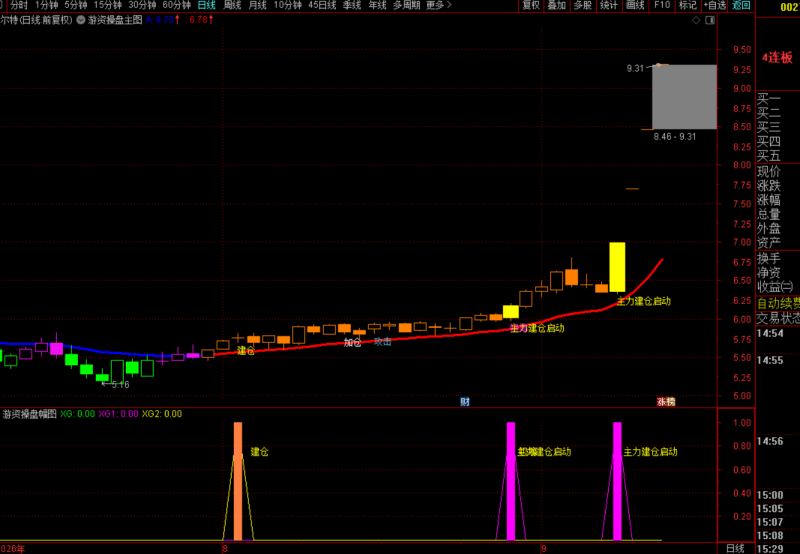The width and height of the screenshot is (800, 554).
Task: Click the 返回 back button
Action: click(741, 5)
